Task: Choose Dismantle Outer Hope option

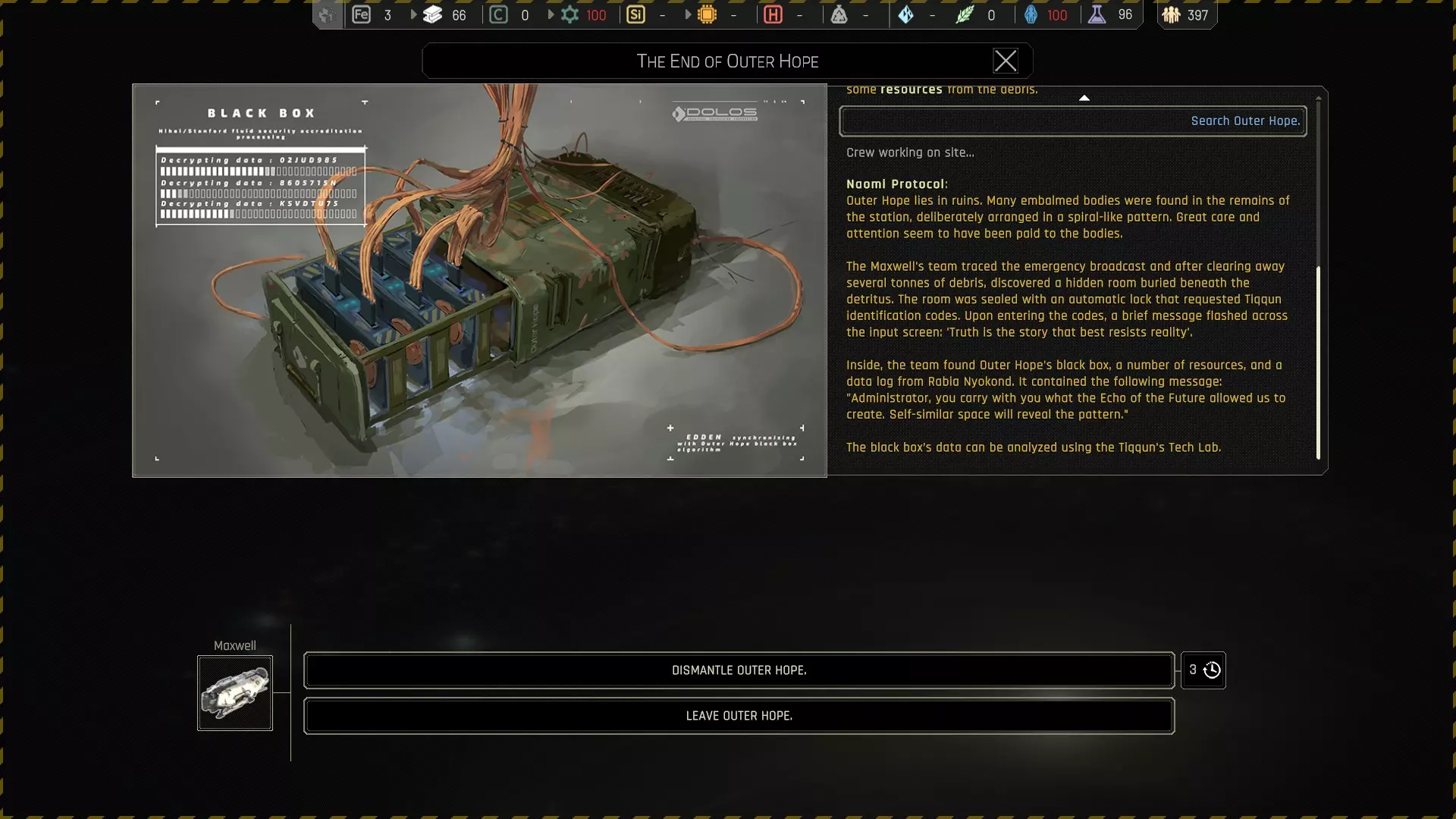Action: tap(739, 670)
